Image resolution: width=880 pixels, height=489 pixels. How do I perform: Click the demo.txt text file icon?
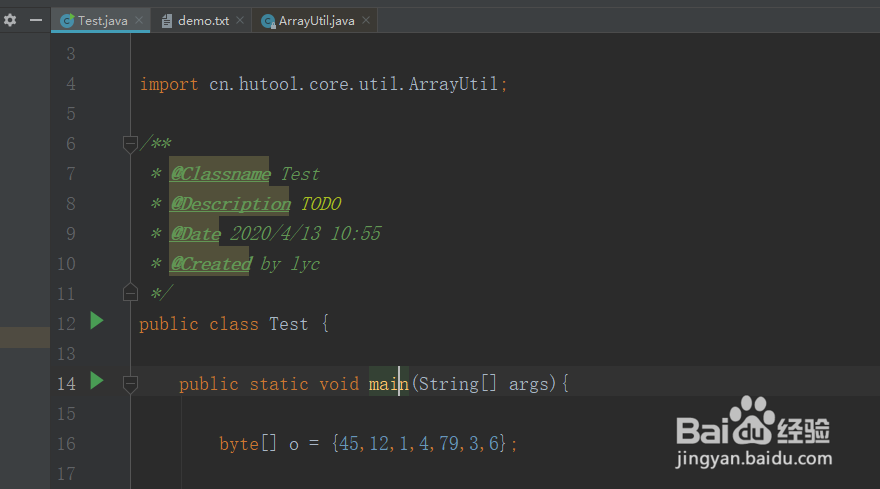click(167, 21)
